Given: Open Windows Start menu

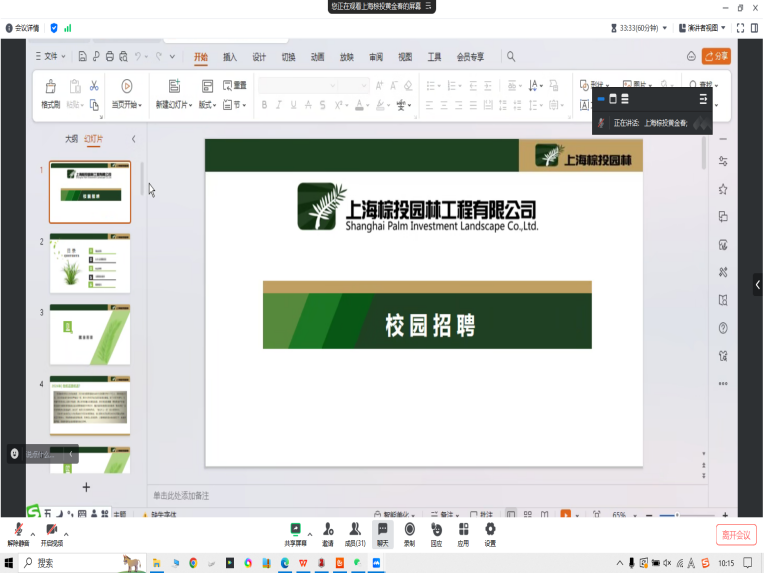Looking at the screenshot, I should pos(10,564).
